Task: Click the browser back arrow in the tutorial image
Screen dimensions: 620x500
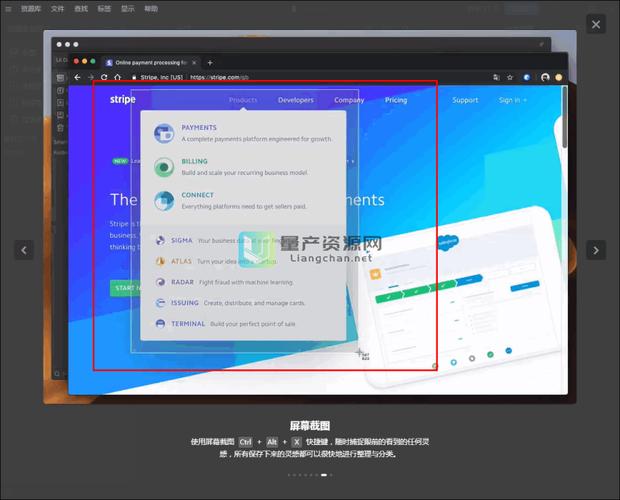Action: (78, 77)
